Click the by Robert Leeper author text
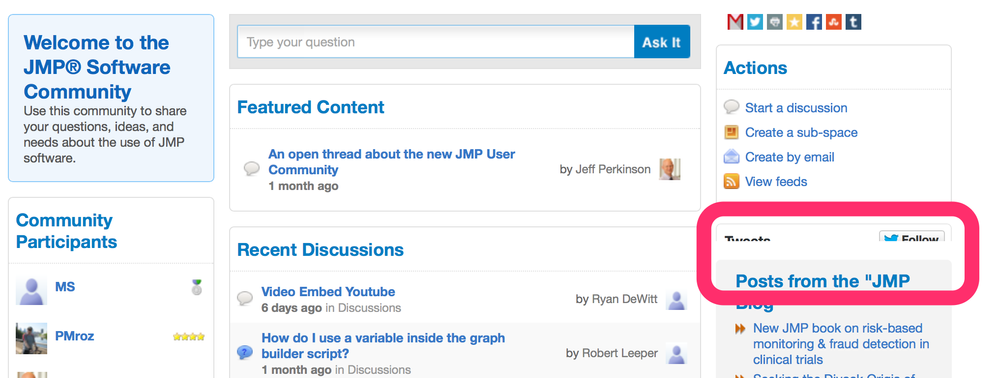Image resolution: width=999 pixels, height=378 pixels. point(612,353)
